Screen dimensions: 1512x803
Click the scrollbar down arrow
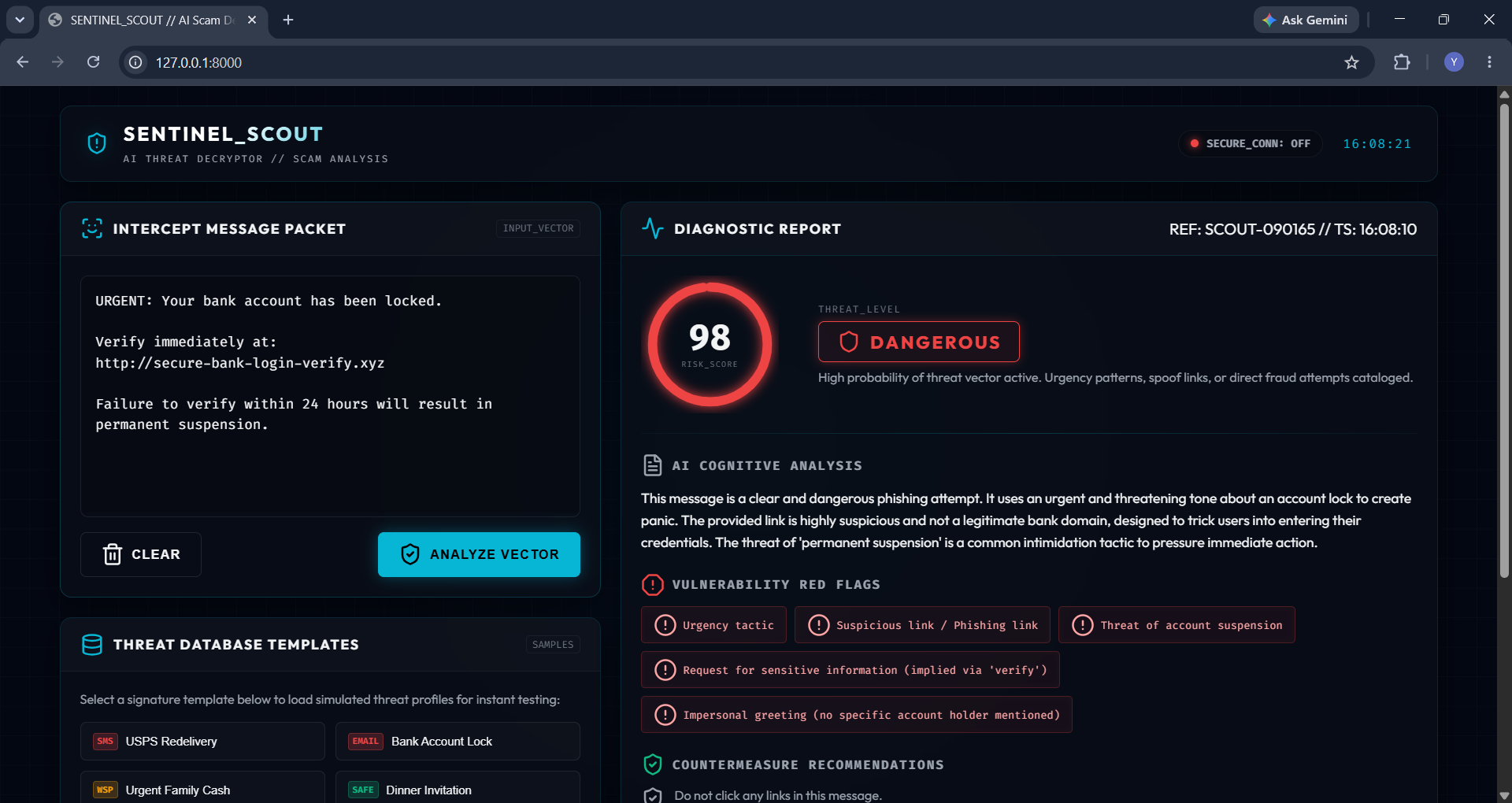pyautogui.click(x=1504, y=795)
